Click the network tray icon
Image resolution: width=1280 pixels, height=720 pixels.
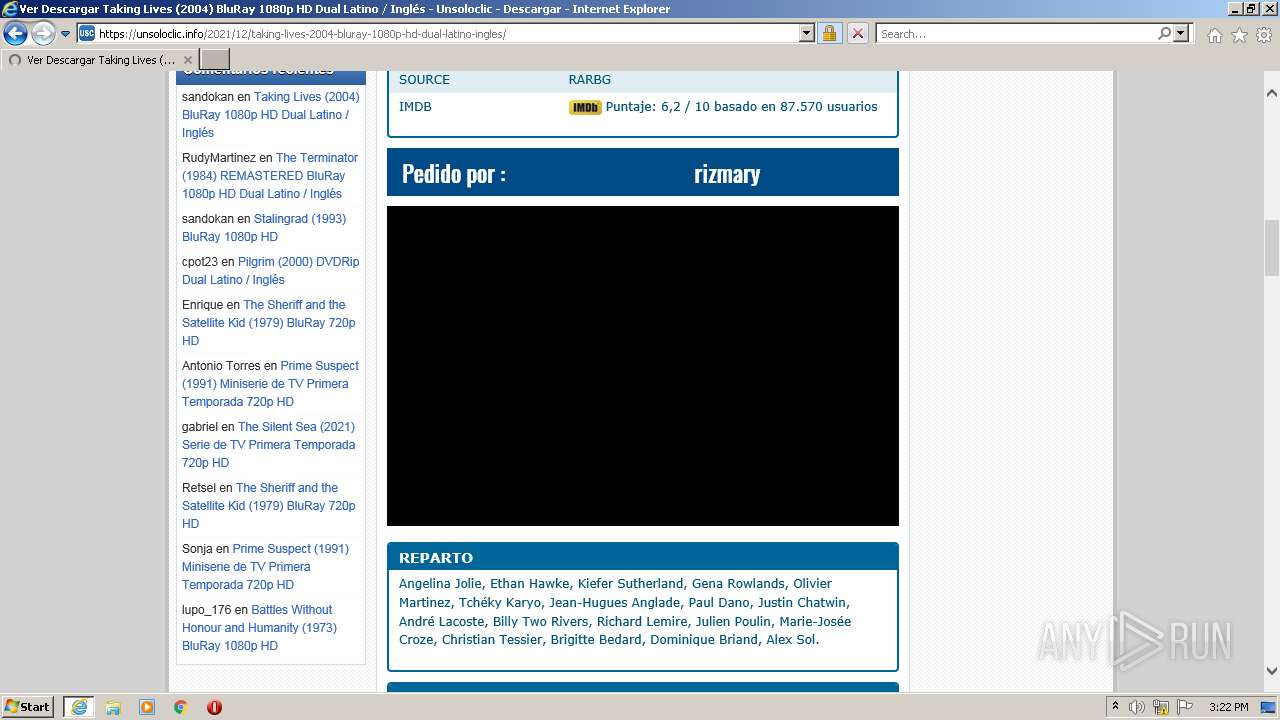(1161, 707)
